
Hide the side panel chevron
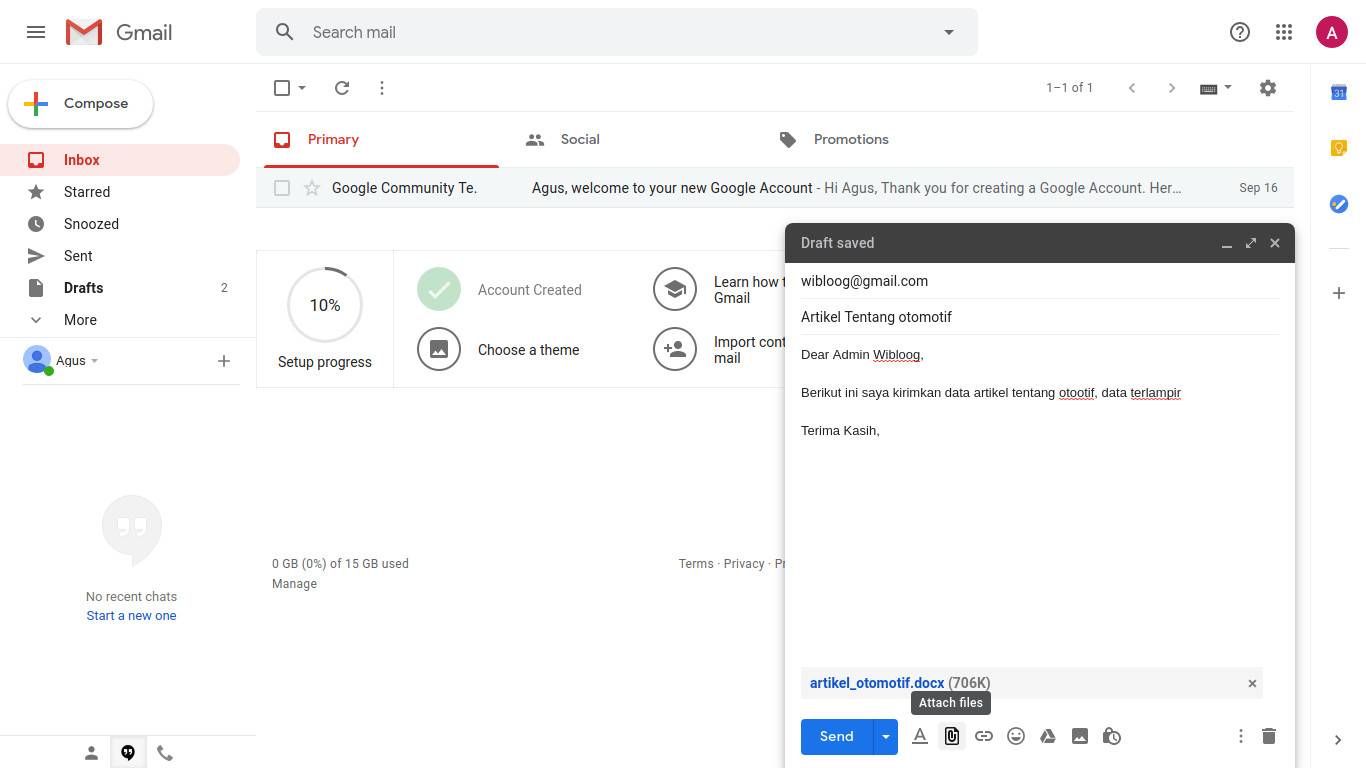point(1338,740)
